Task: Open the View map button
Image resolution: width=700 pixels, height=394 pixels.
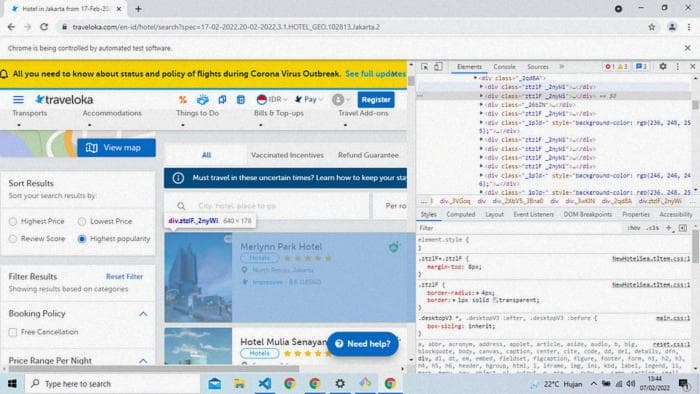Action: (117, 148)
